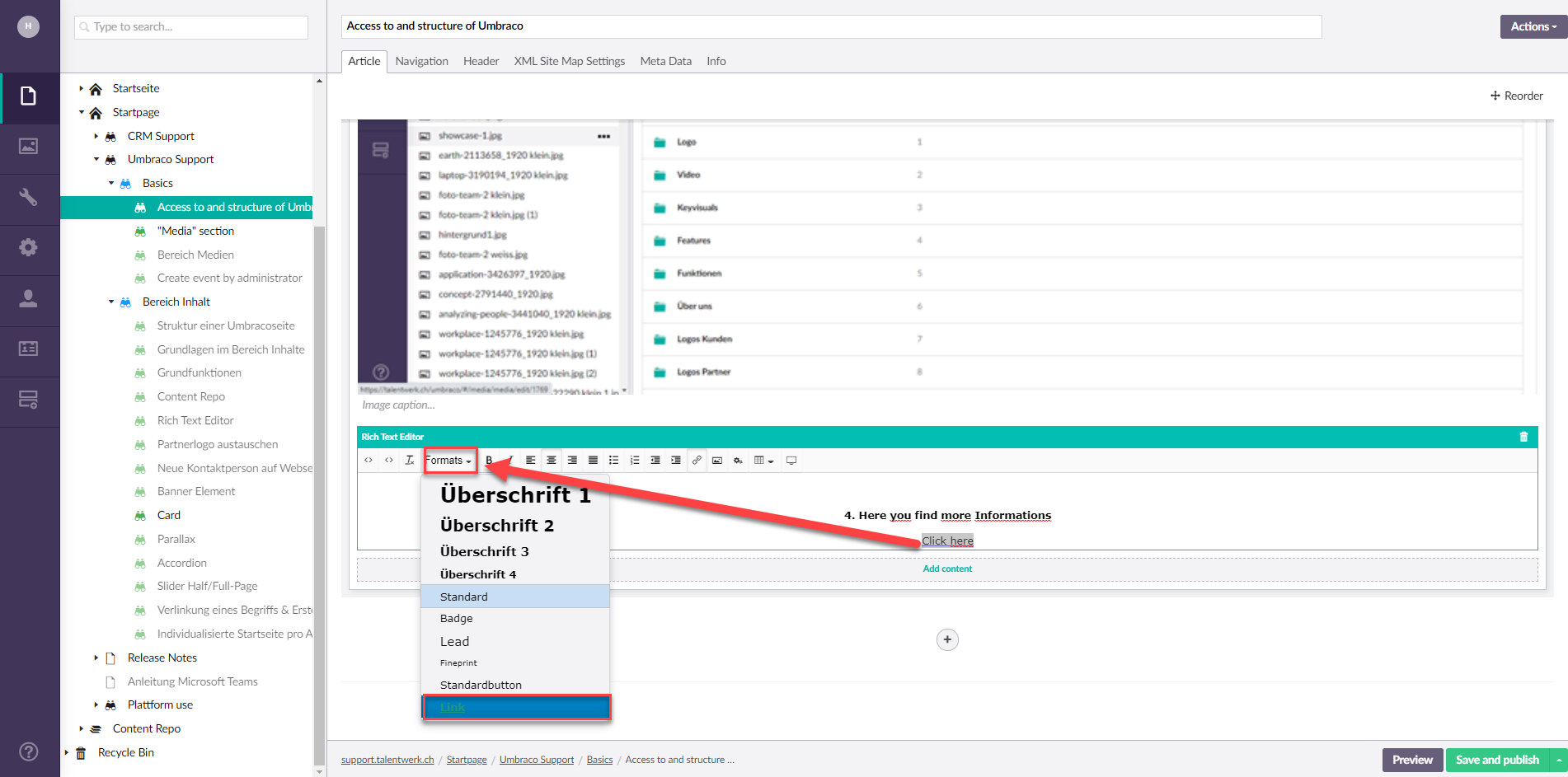Insert a macro with the gears icon
This screenshot has height=777, width=1568.
point(738,461)
